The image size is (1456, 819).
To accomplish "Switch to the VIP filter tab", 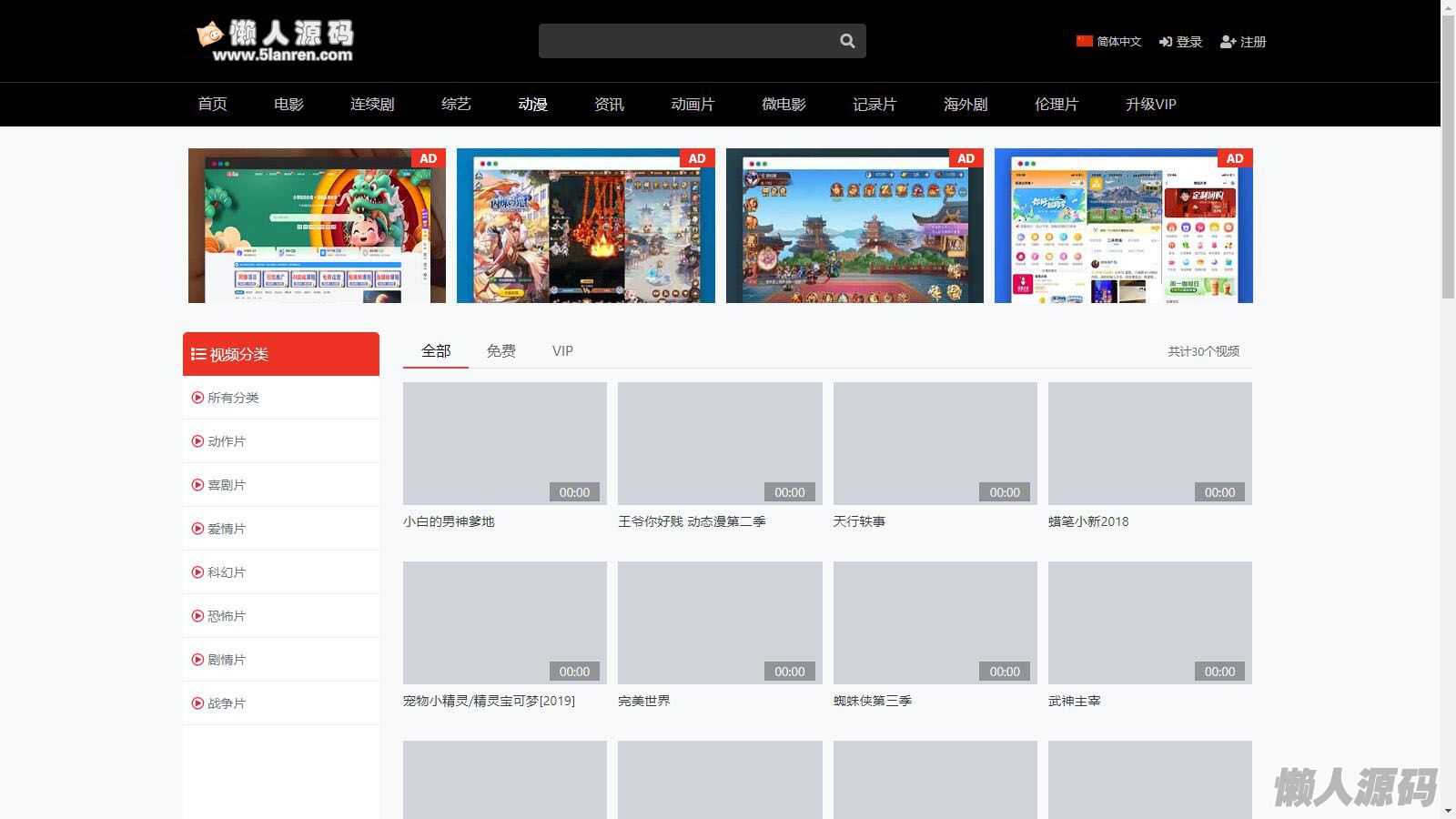I will tap(562, 351).
